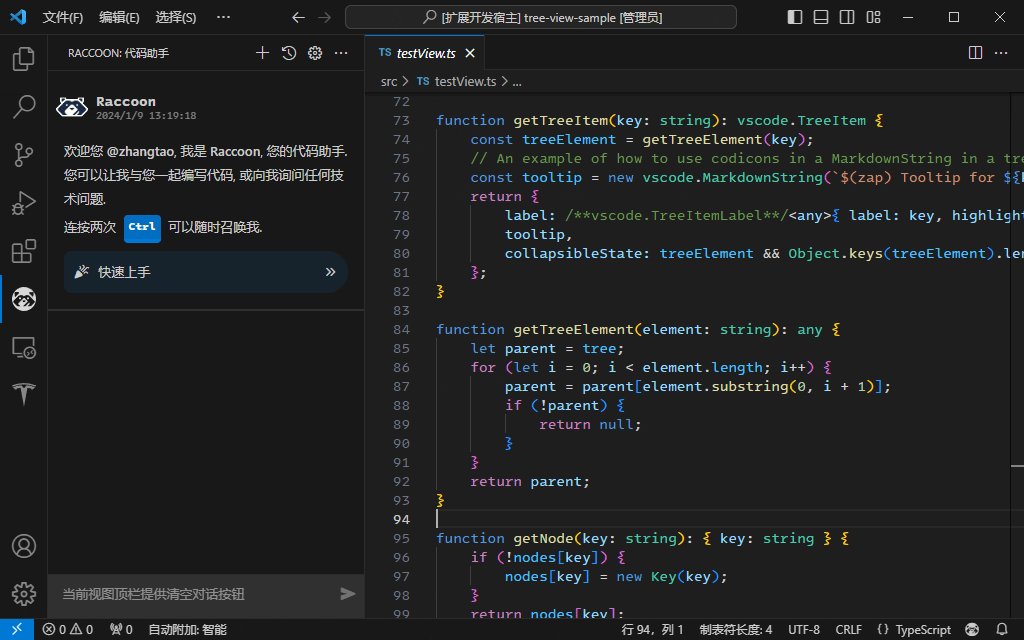Open the Explorer view in activity bar
1024x640 pixels.
(23, 59)
